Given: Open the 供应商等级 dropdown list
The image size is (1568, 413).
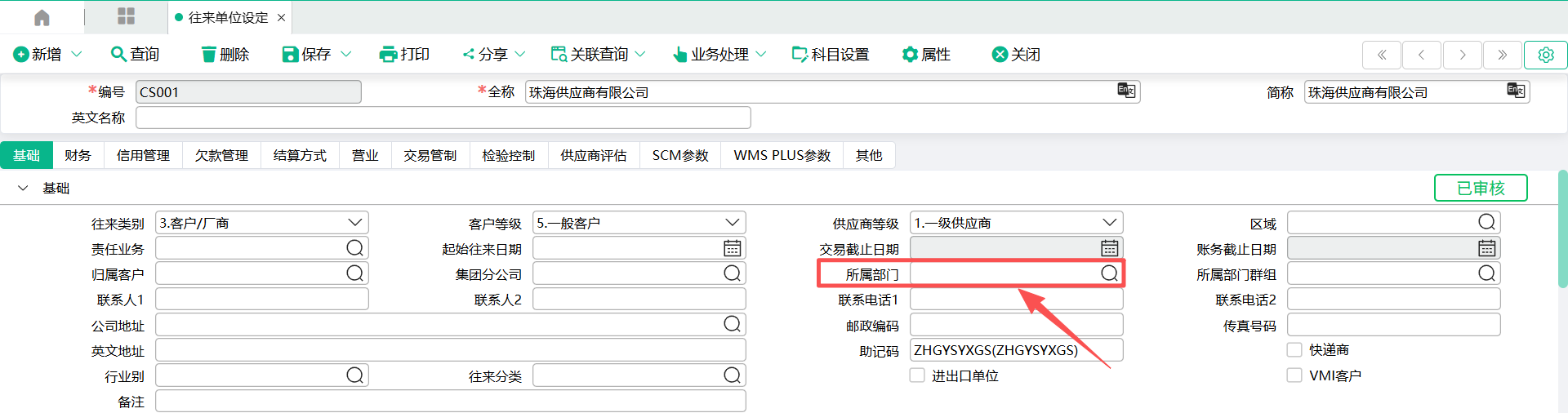Looking at the screenshot, I should coord(1109,223).
